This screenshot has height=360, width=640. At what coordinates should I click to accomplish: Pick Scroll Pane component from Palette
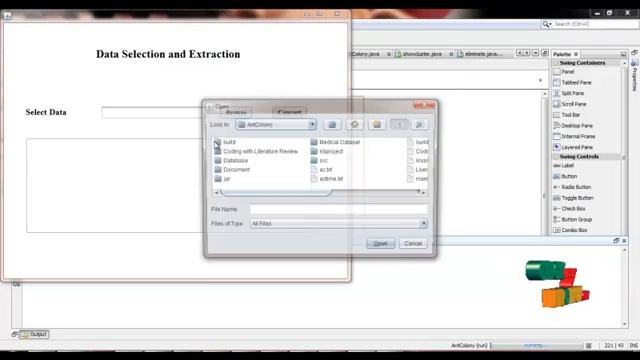[x=570, y=104]
